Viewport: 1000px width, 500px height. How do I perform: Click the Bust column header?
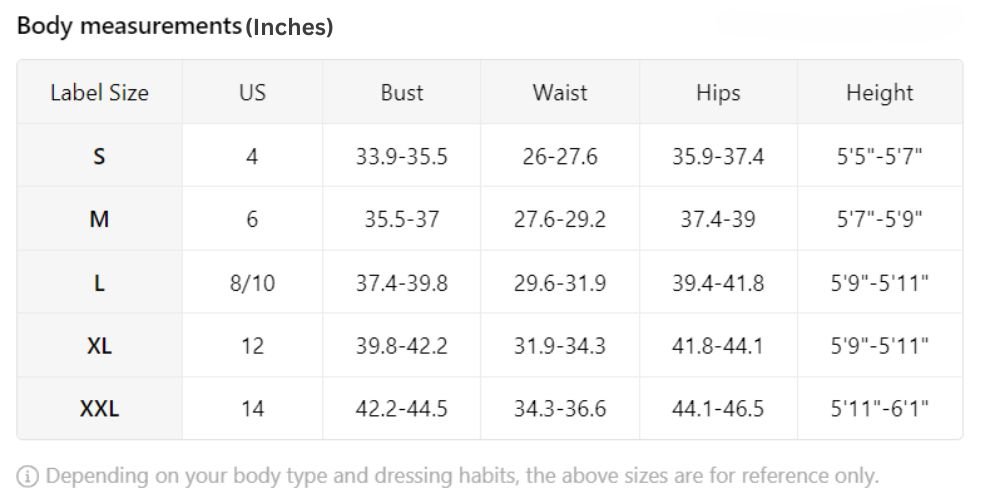pyautogui.click(x=402, y=92)
